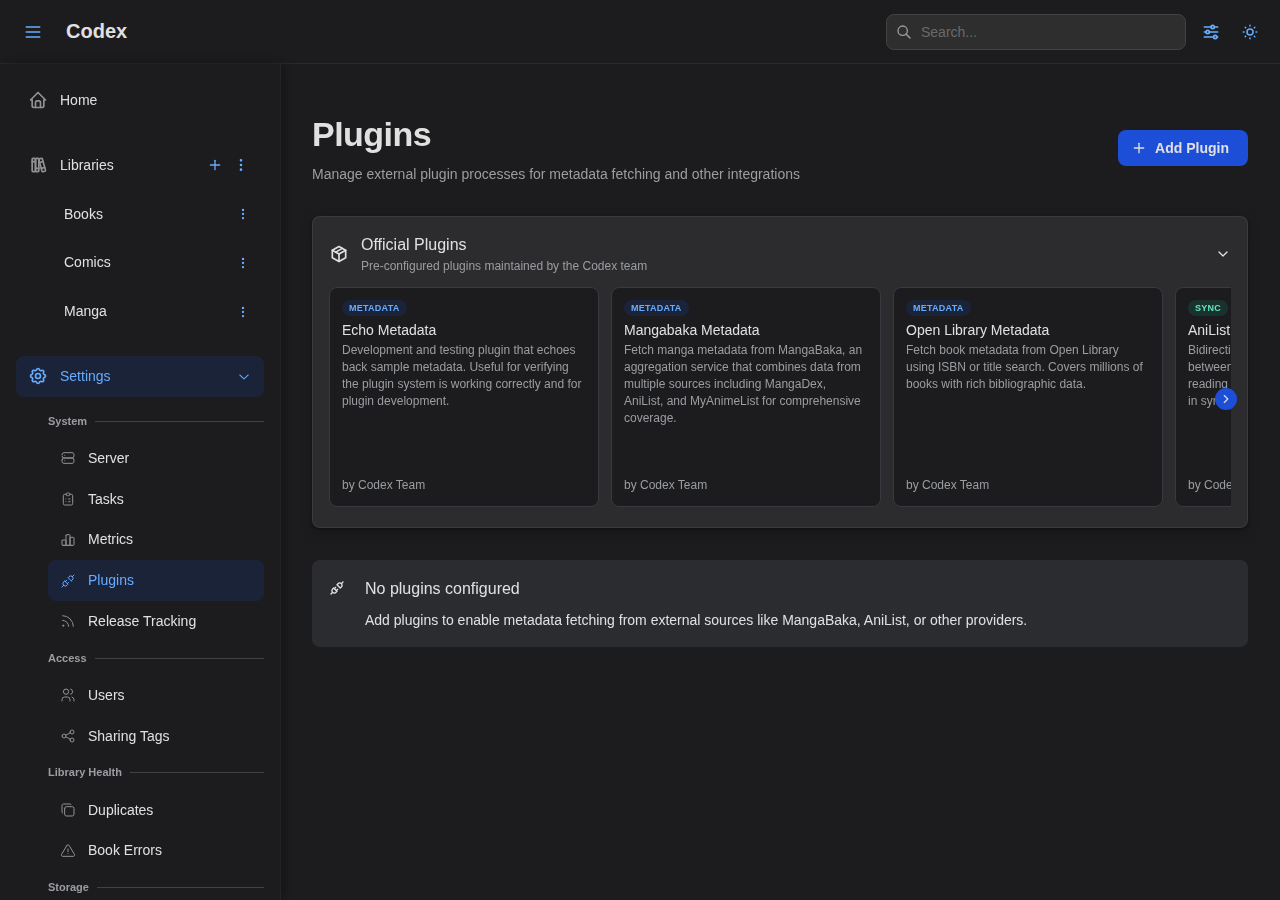Go to Home in sidebar
This screenshot has height=900, width=1280.
140,100
